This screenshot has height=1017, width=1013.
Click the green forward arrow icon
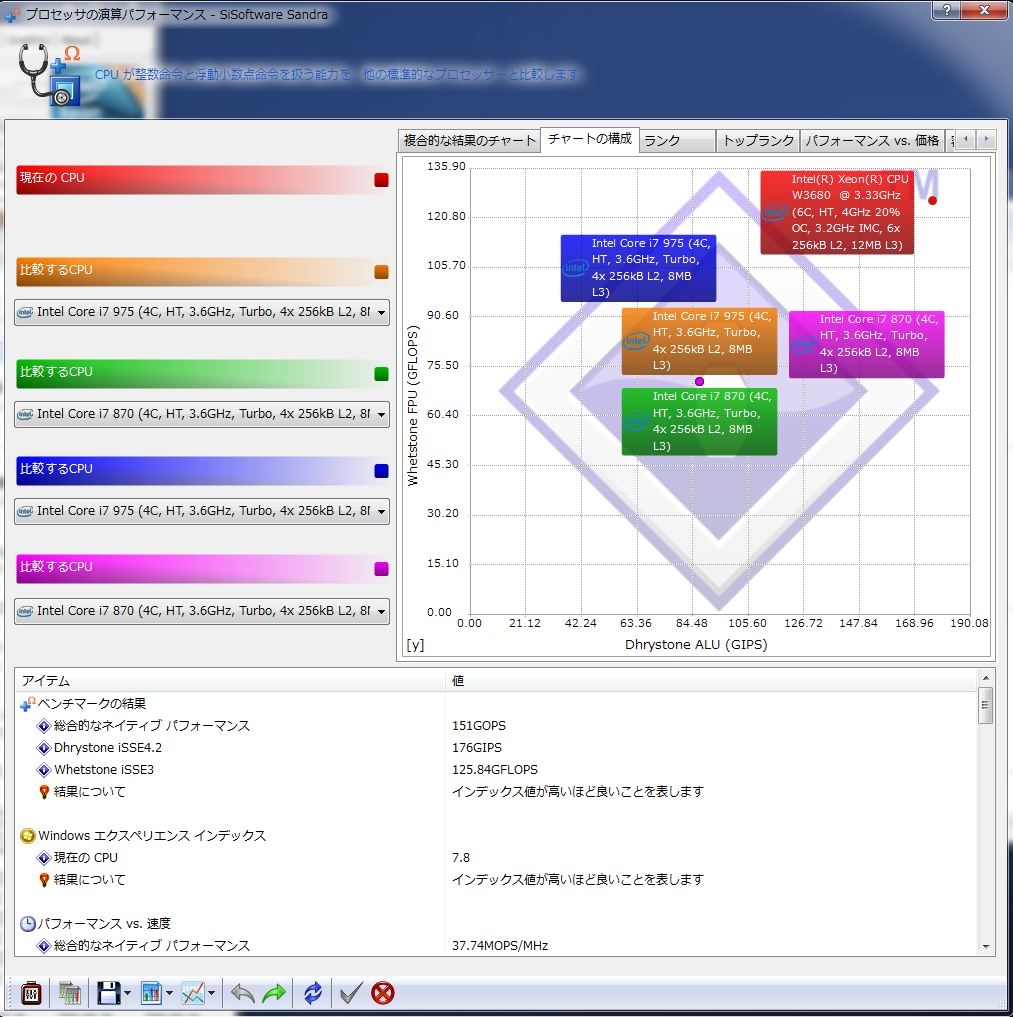tap(274, 992)
